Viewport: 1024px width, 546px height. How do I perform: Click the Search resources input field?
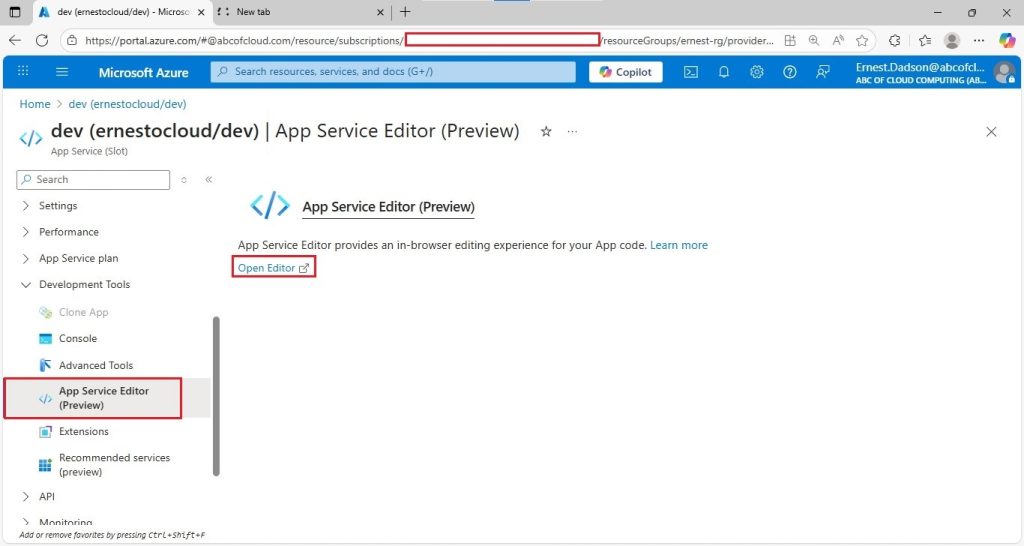click(393, 72)
